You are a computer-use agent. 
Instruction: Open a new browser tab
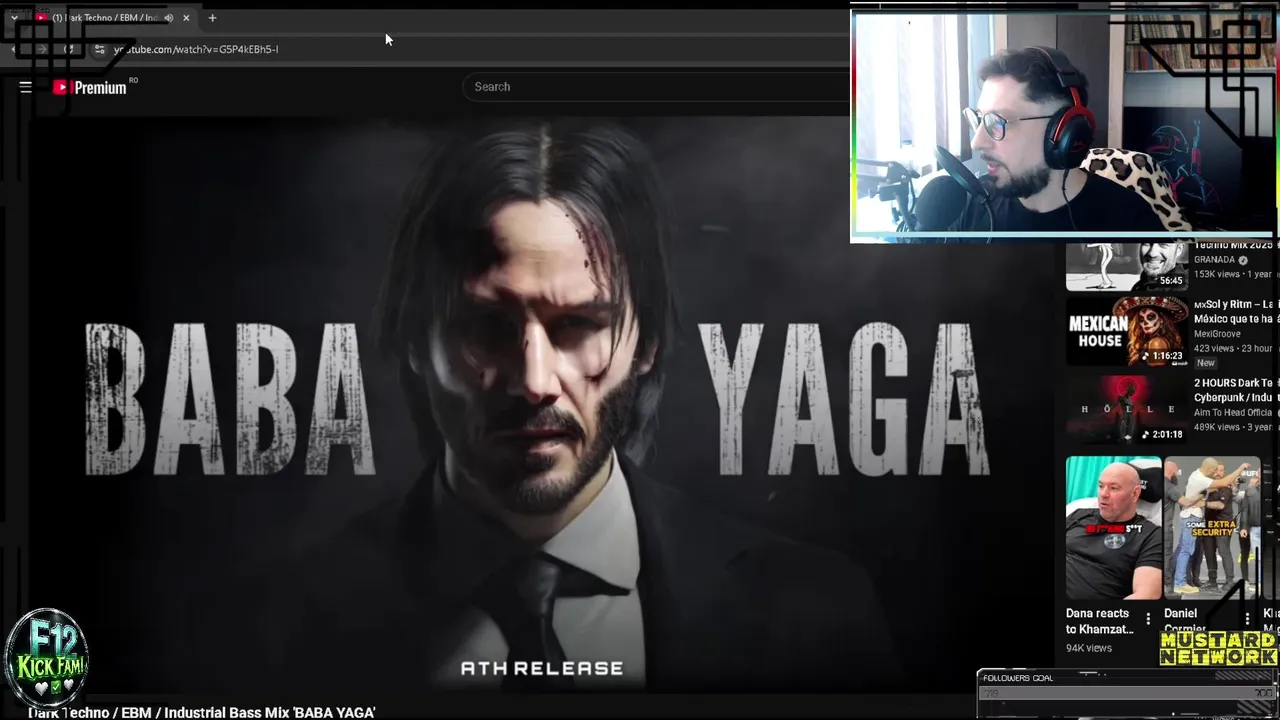tap(212, 18)
